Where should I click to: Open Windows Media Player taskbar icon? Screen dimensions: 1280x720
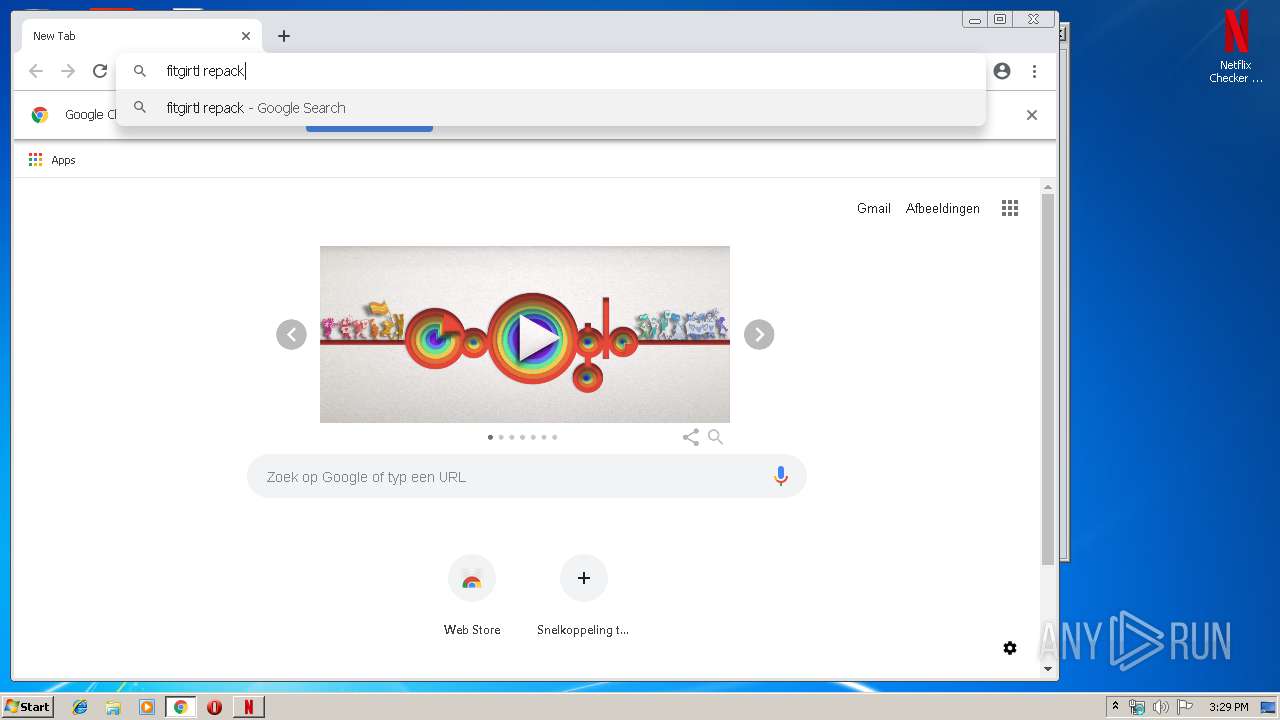click(x=147, y=707)
